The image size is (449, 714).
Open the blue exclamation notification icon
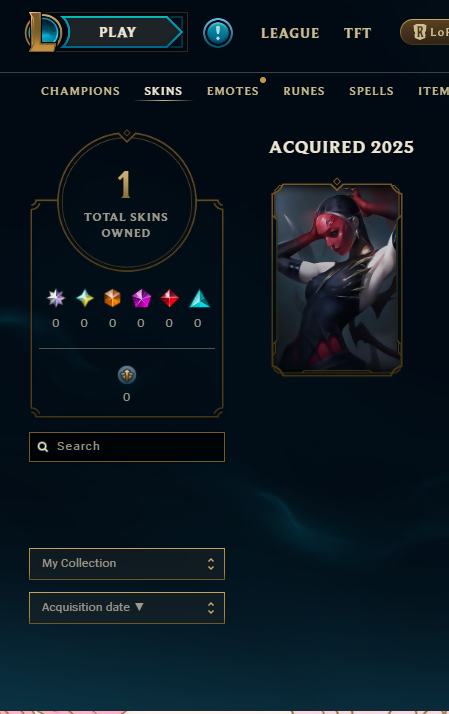(218, 33)
